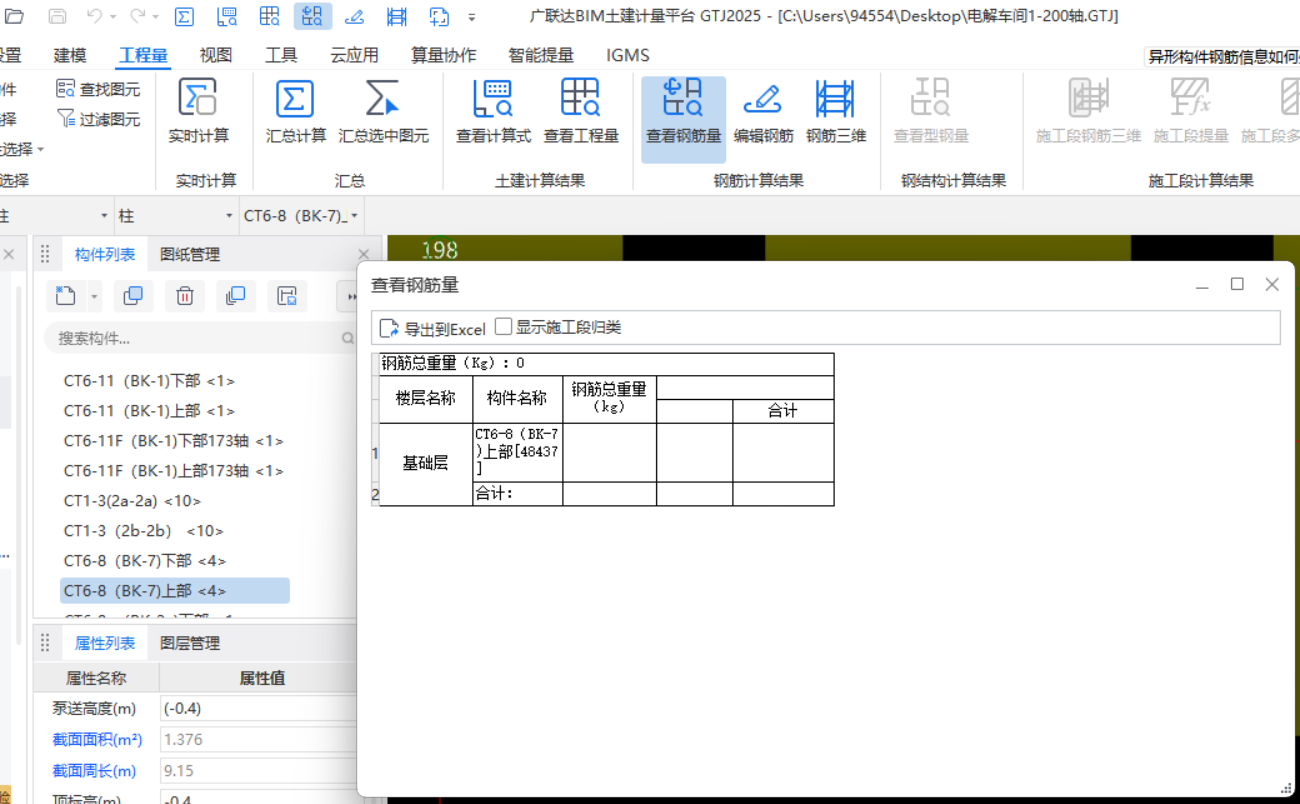Click the rebar 3D icon in title bar
The height and width of the screenshot is (804, 1300).
pyautogui.click(x=397, y=16)
